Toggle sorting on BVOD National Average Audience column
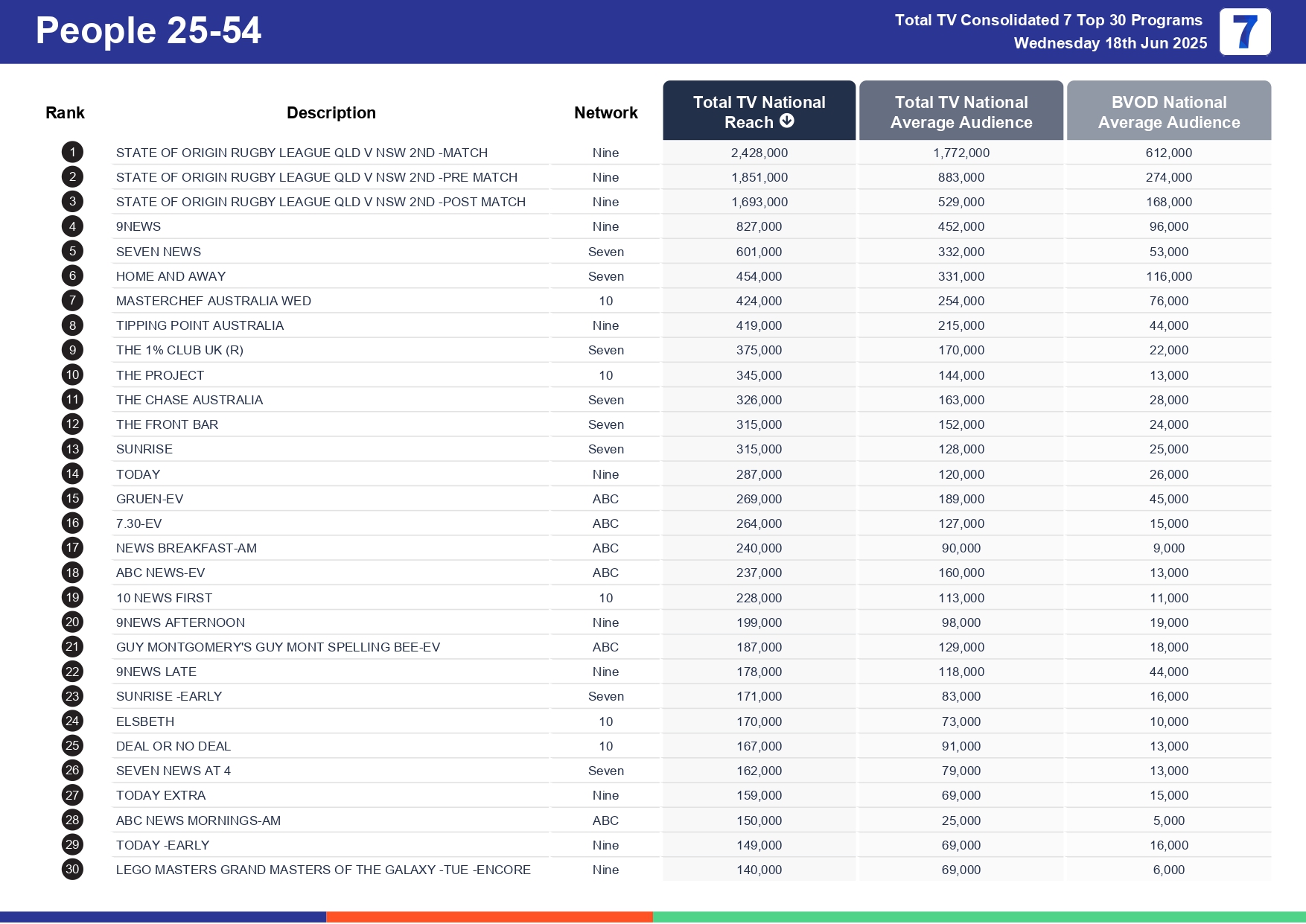The width and height of the screenshot is (1306, 924). tap(1168, 112)
